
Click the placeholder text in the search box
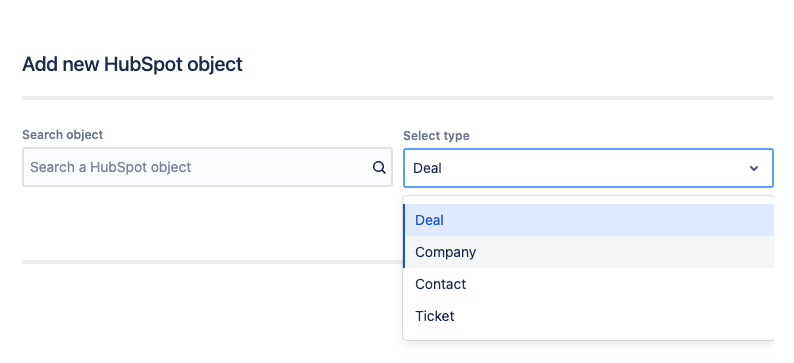click(110, 167)
